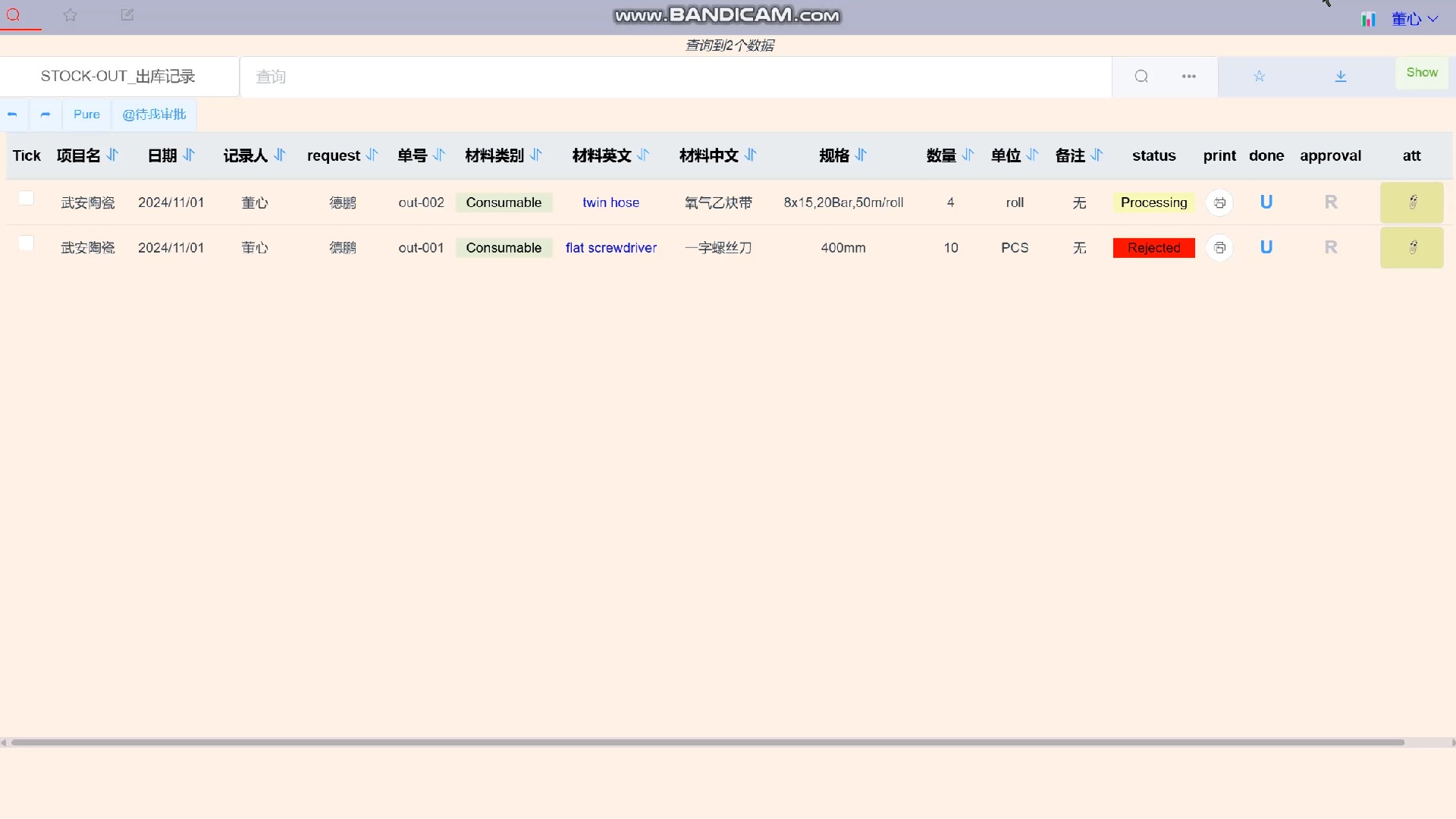The height and width of the screenshot is (819, 1456).
Task: Click the download icon in the toolbar
Action: (x=1340, y=77)
